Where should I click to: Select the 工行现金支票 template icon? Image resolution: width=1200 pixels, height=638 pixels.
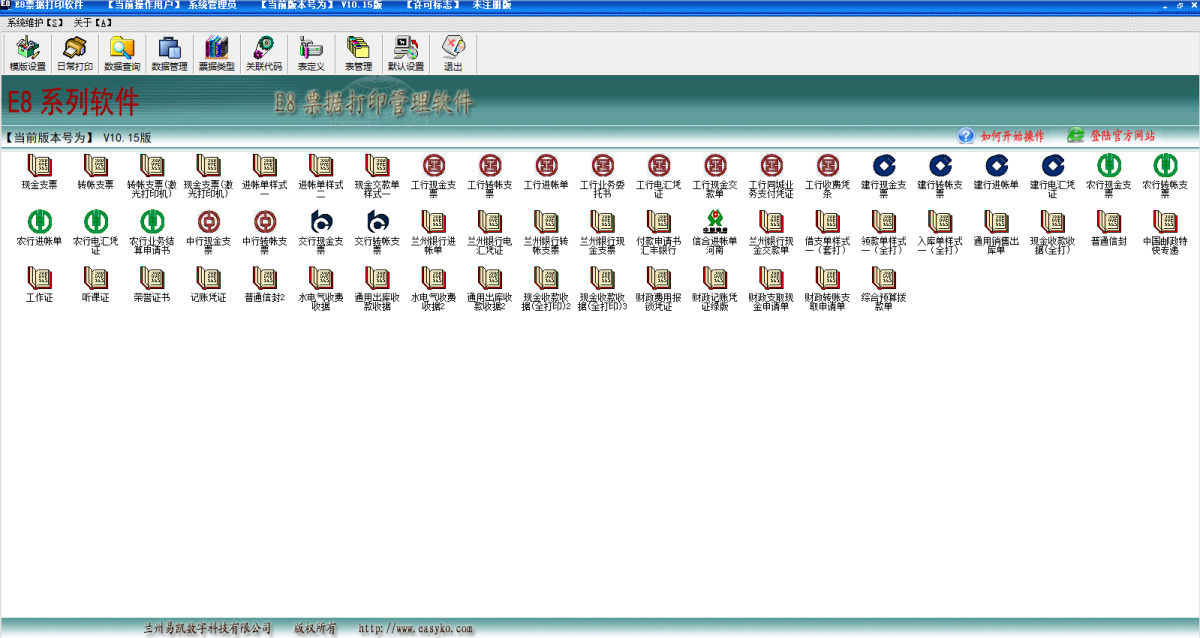click(434, 166)
